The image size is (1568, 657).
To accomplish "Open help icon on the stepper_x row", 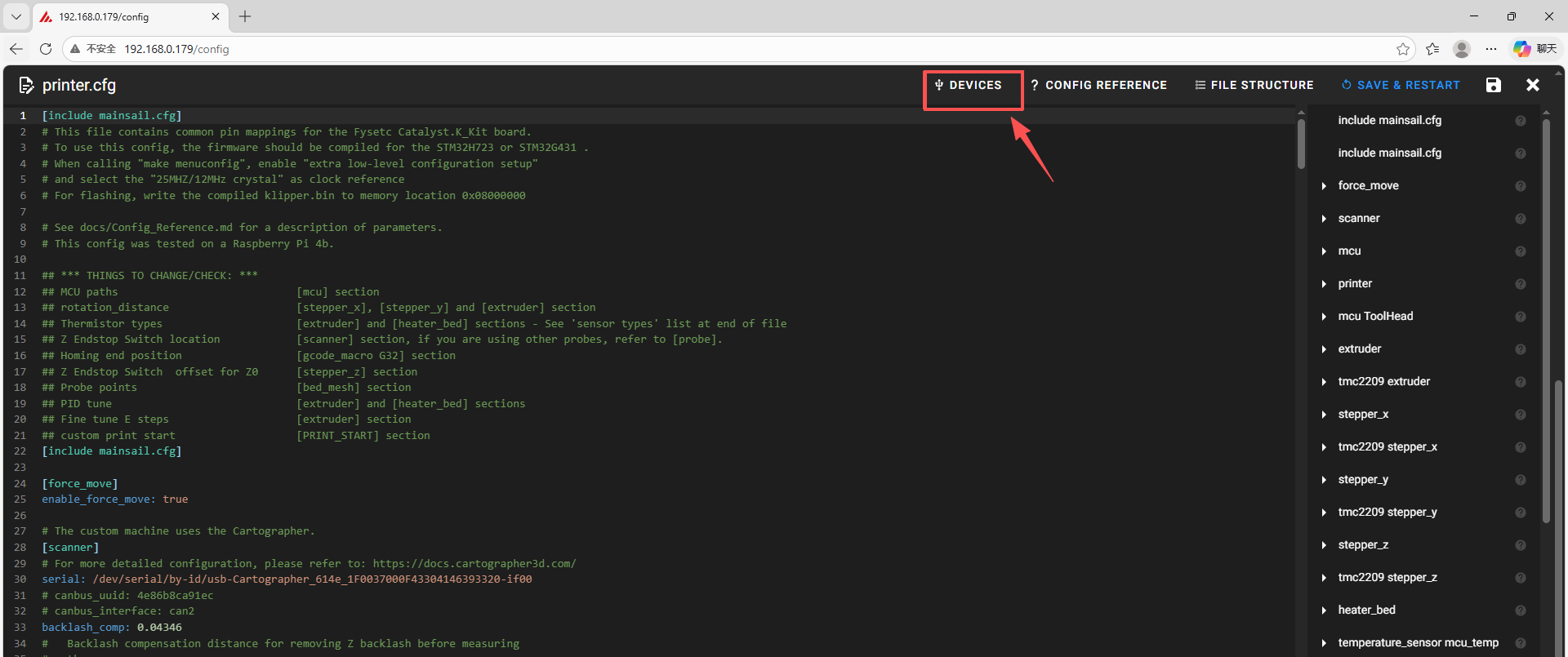I will tap(1521, 415).
